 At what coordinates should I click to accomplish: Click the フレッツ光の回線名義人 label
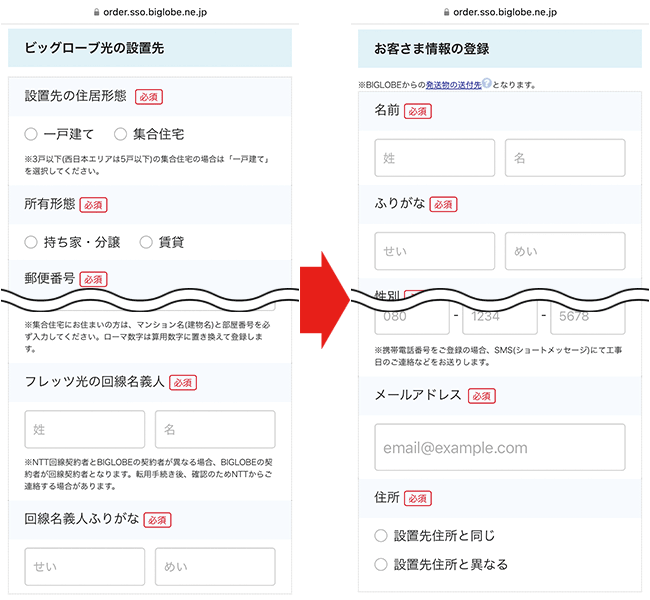pos(95,381)
